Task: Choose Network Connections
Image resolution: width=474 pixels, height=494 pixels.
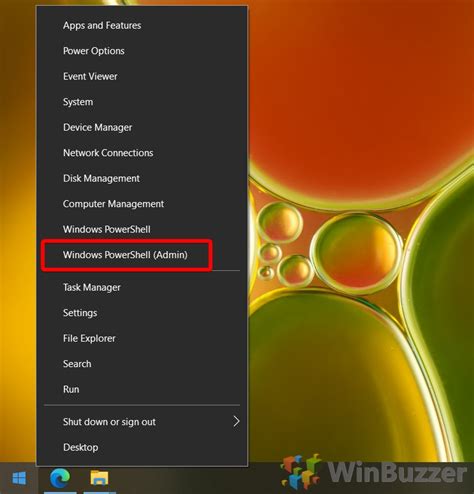Action: (x=142, y=153)
